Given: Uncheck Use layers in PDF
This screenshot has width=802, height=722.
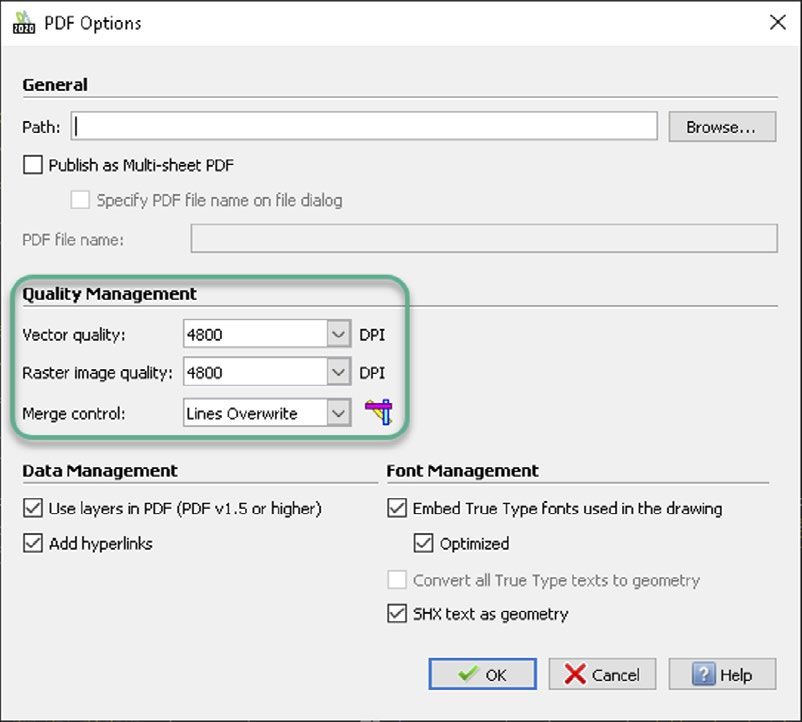Looking at the screenshot, I should [33, 508].
